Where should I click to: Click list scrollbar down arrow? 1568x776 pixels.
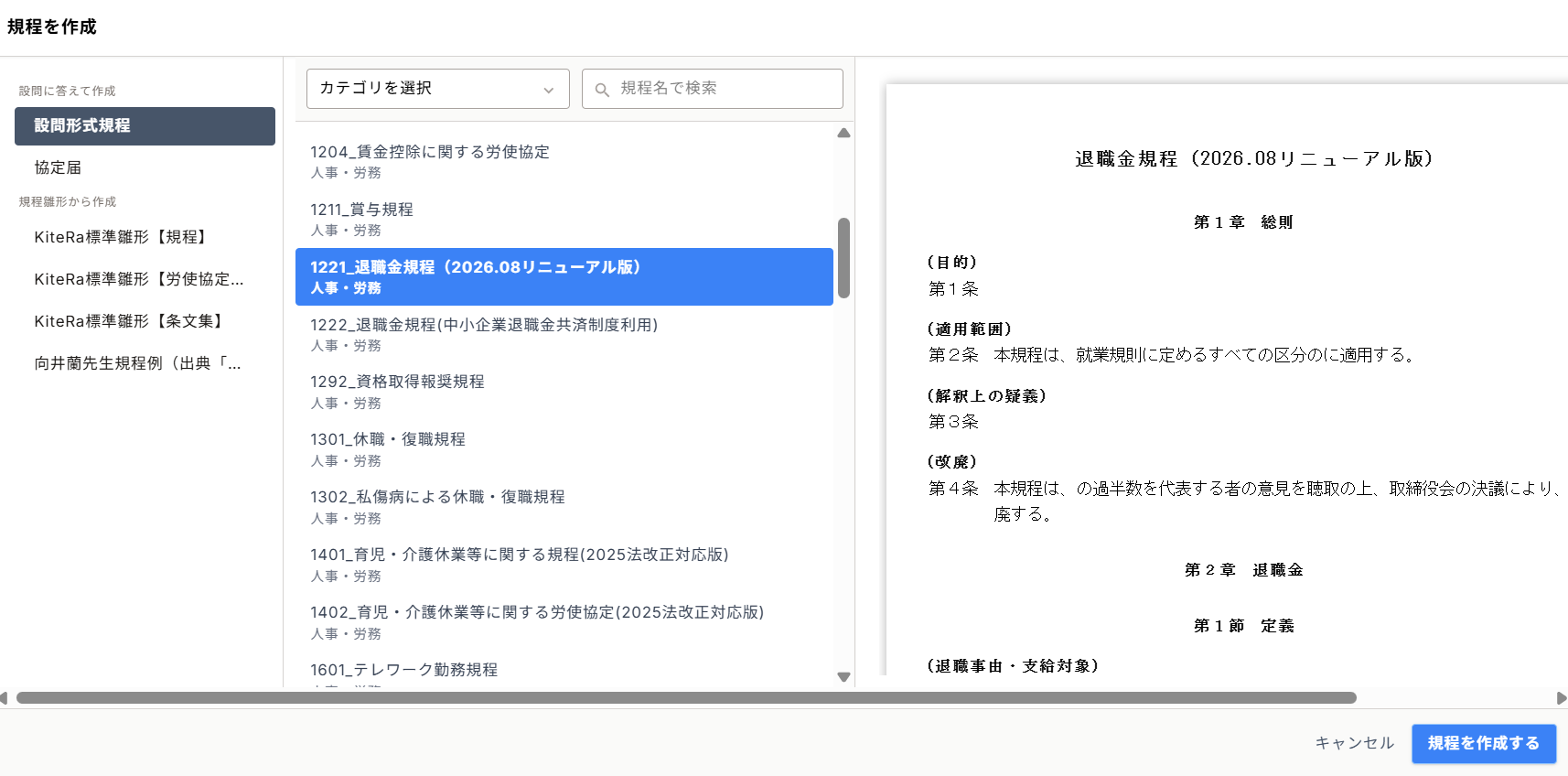coord(843,677)
